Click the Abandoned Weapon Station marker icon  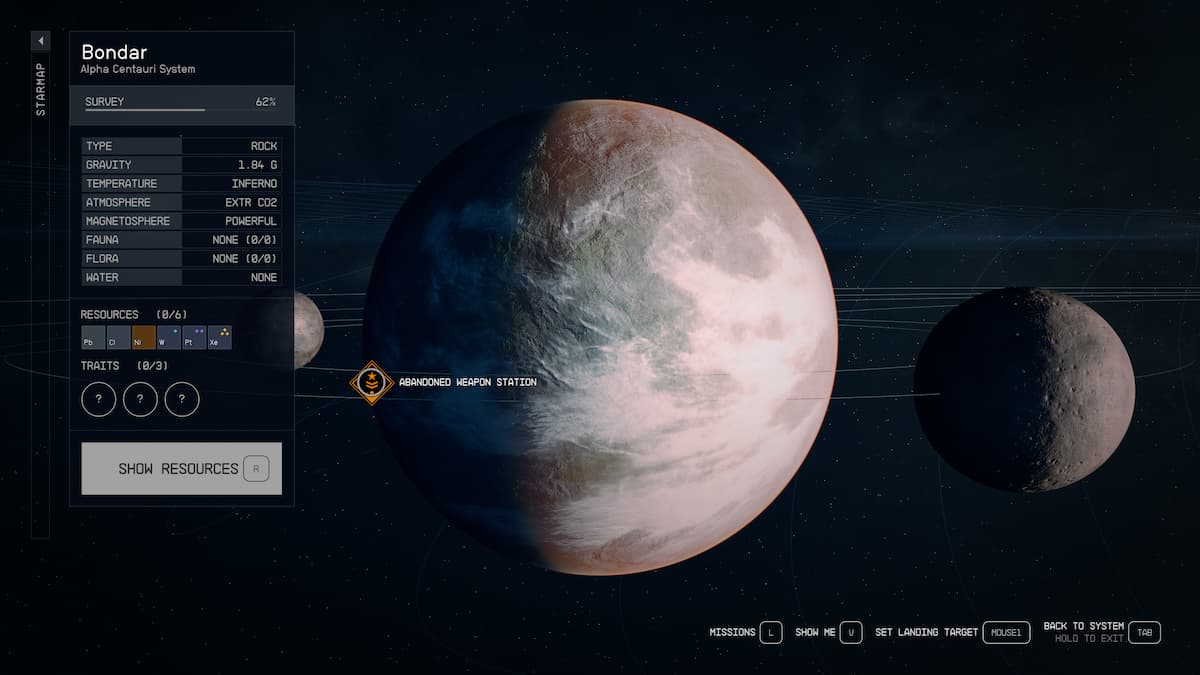[x=371, y=383]
